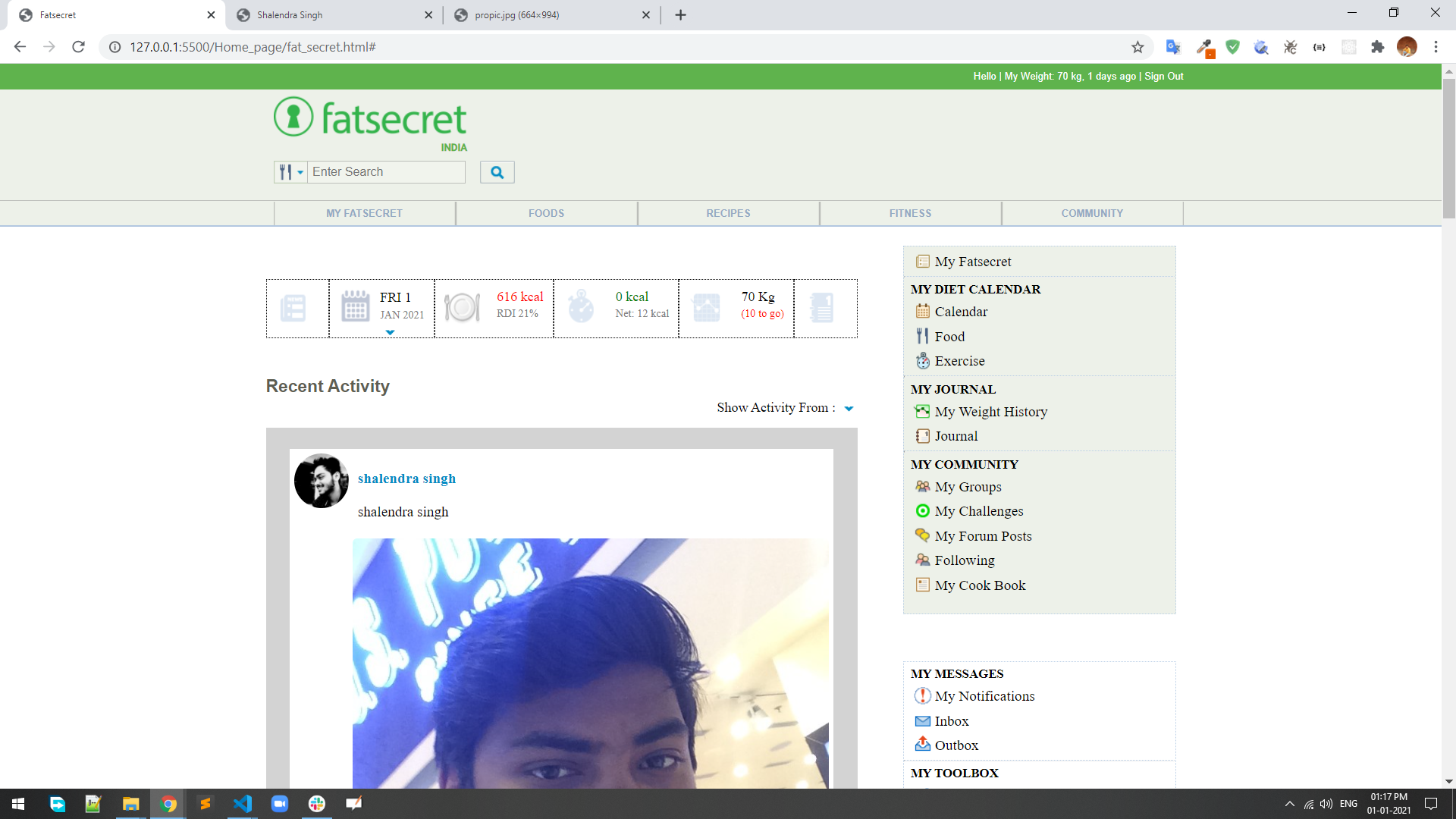Click the page vertical scrollbar thumb
The width and height of the screenshot is (1456, 819).
click(x=1448, y=148)
